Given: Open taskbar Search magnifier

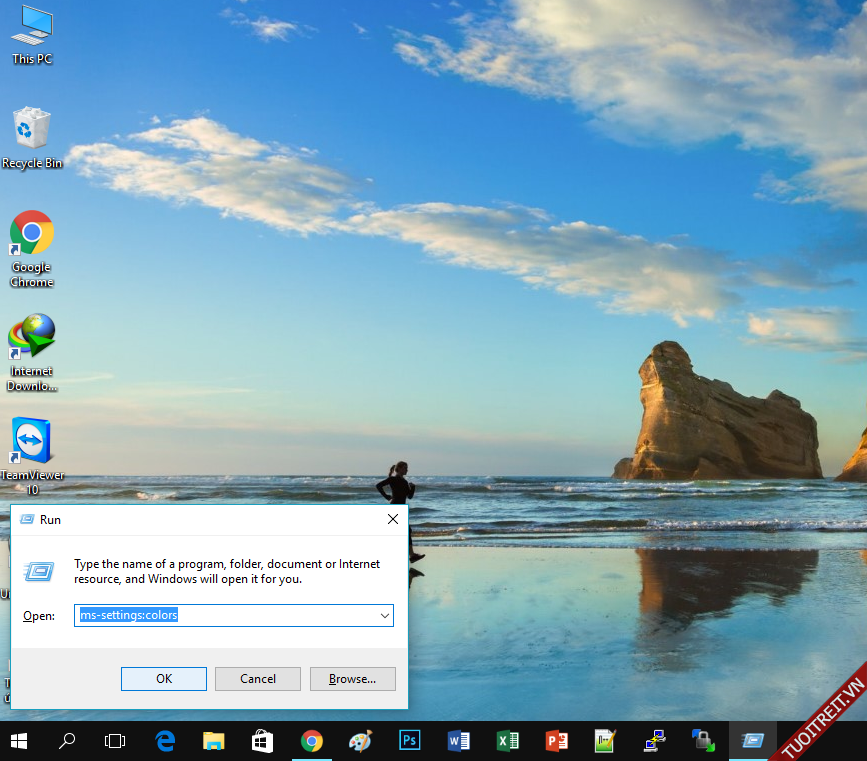Looking at the screenshot, I should [67, 741].
